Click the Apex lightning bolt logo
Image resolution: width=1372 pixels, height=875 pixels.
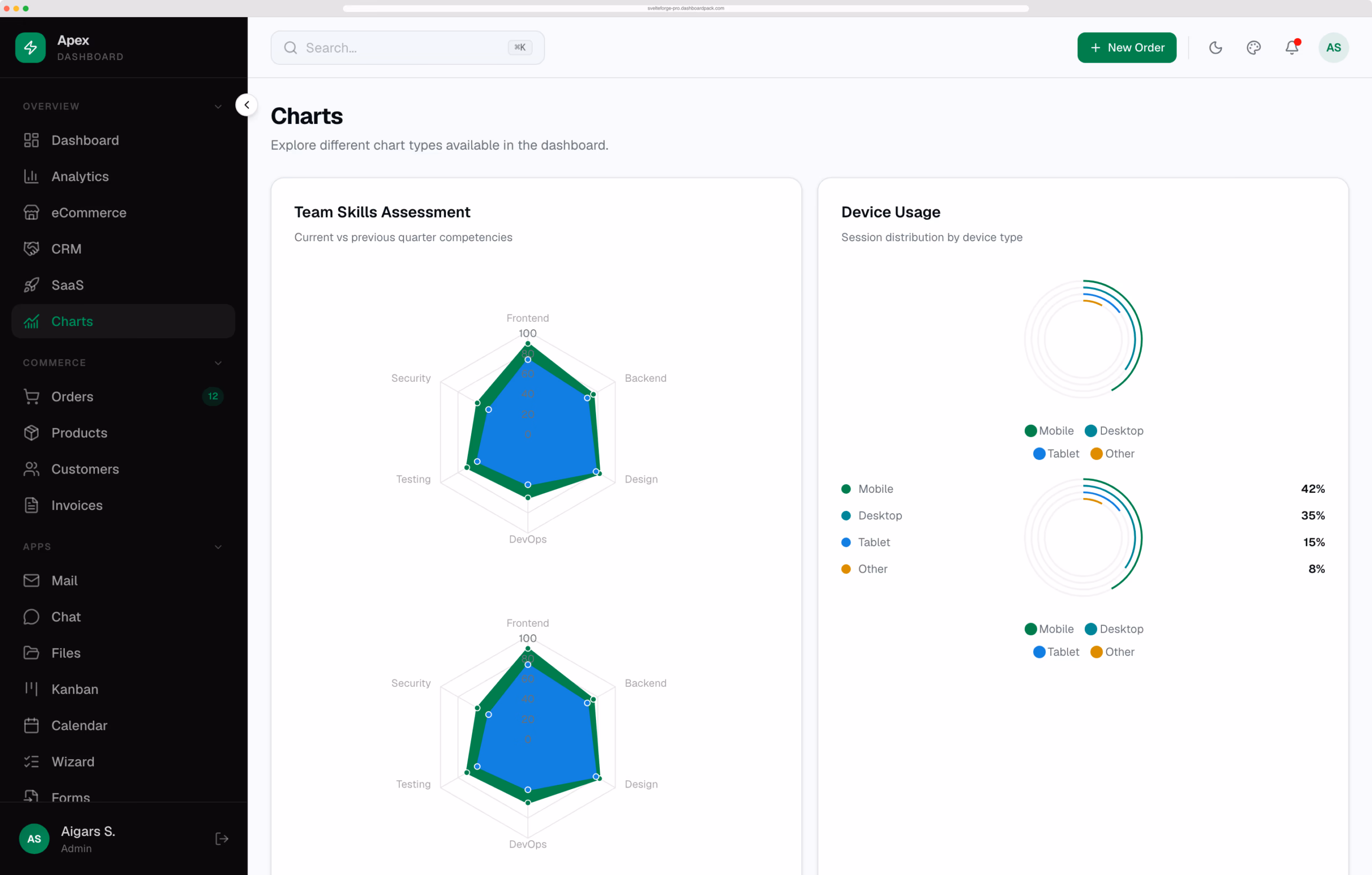tap(30, 47)
